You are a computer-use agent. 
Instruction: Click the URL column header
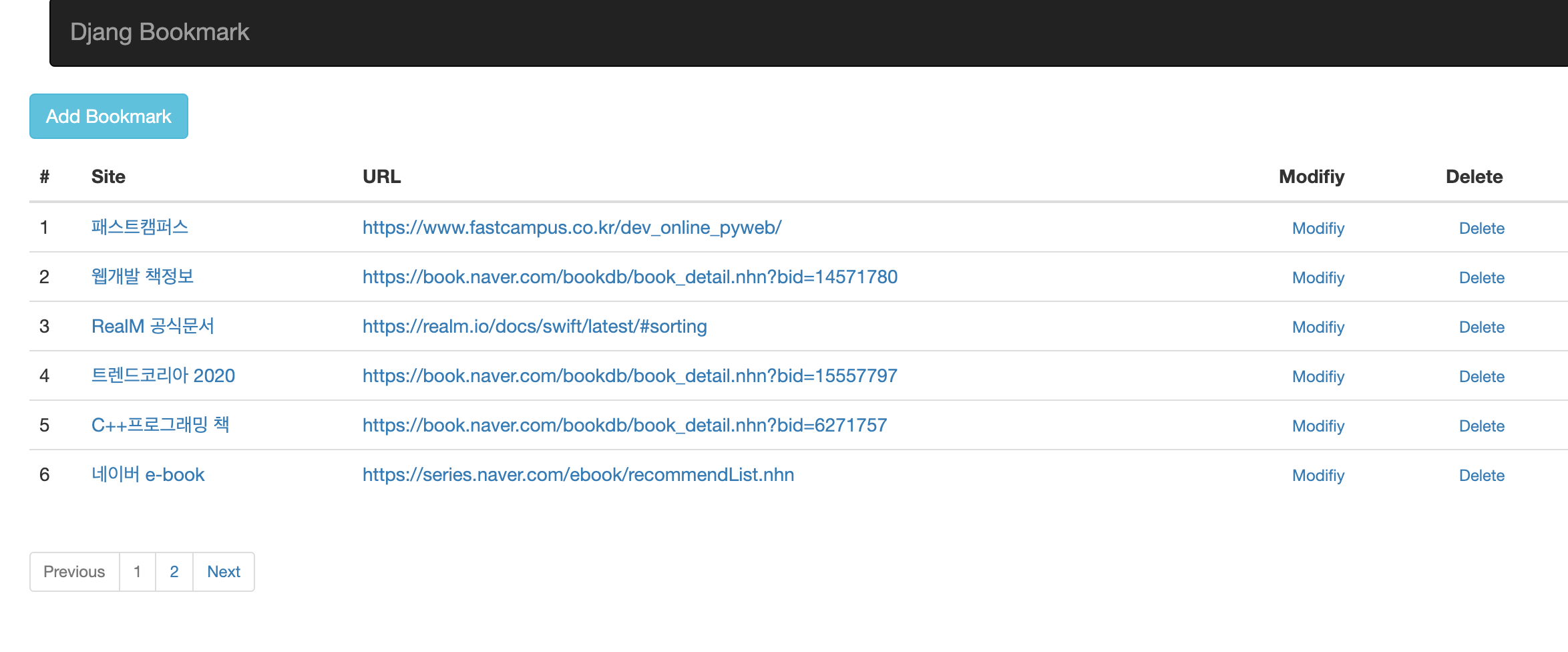tap(381, 176)
